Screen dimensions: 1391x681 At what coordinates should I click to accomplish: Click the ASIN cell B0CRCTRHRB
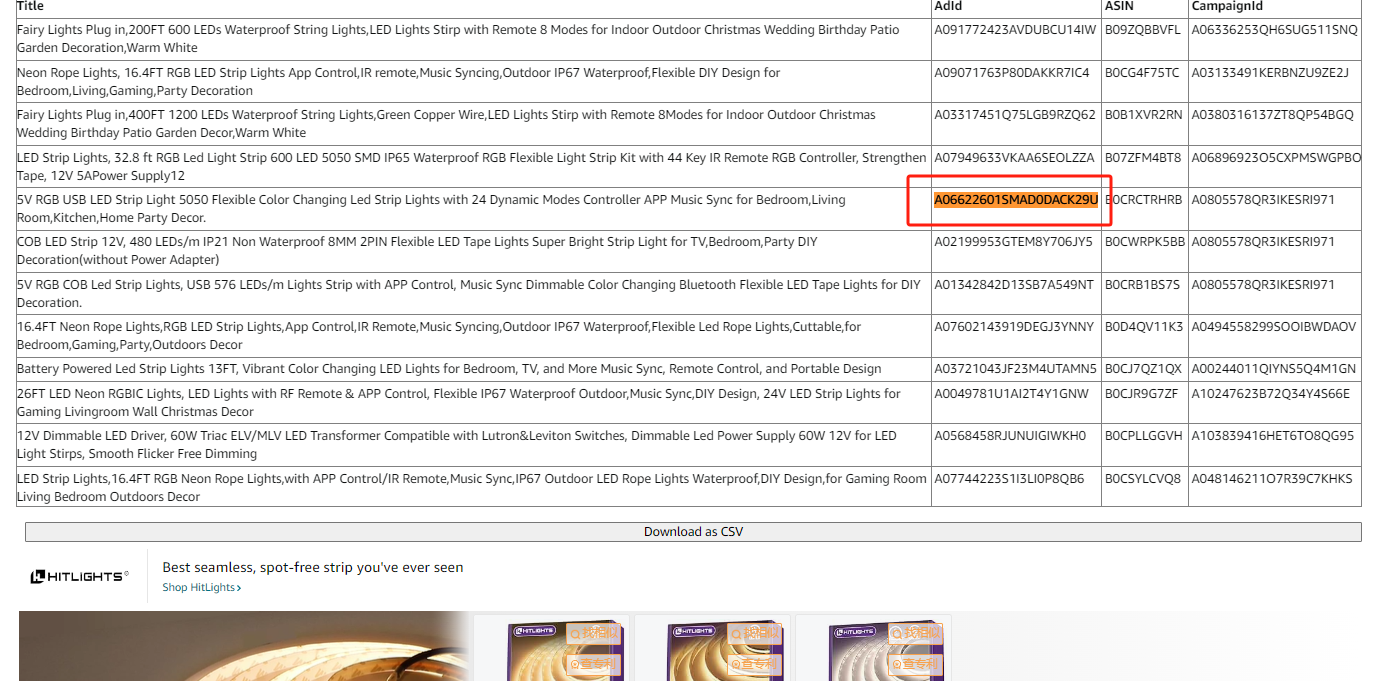tap(1143, 200)
